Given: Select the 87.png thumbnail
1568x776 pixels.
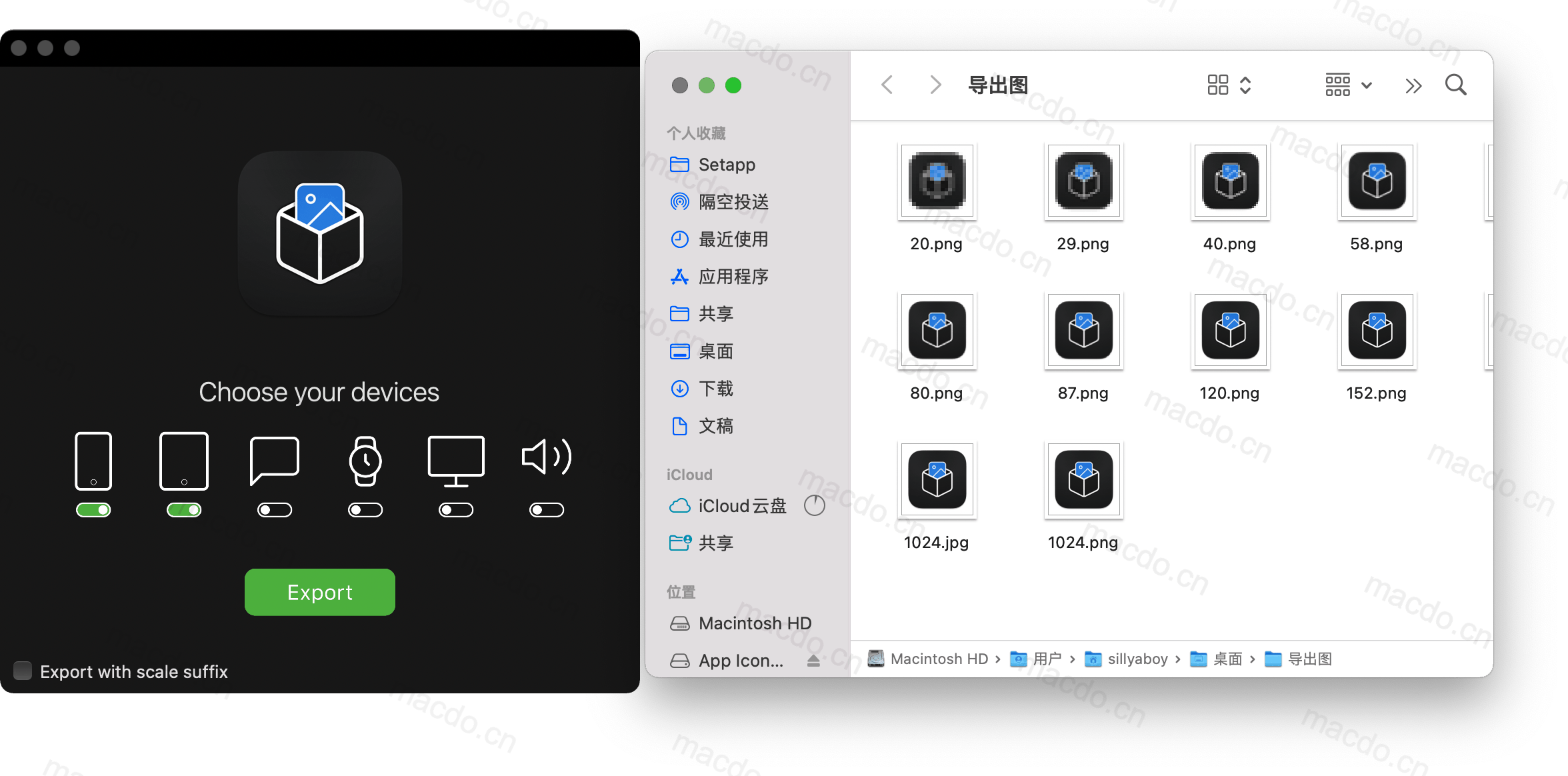Looking at the screenshot, I should (1084, 331).
